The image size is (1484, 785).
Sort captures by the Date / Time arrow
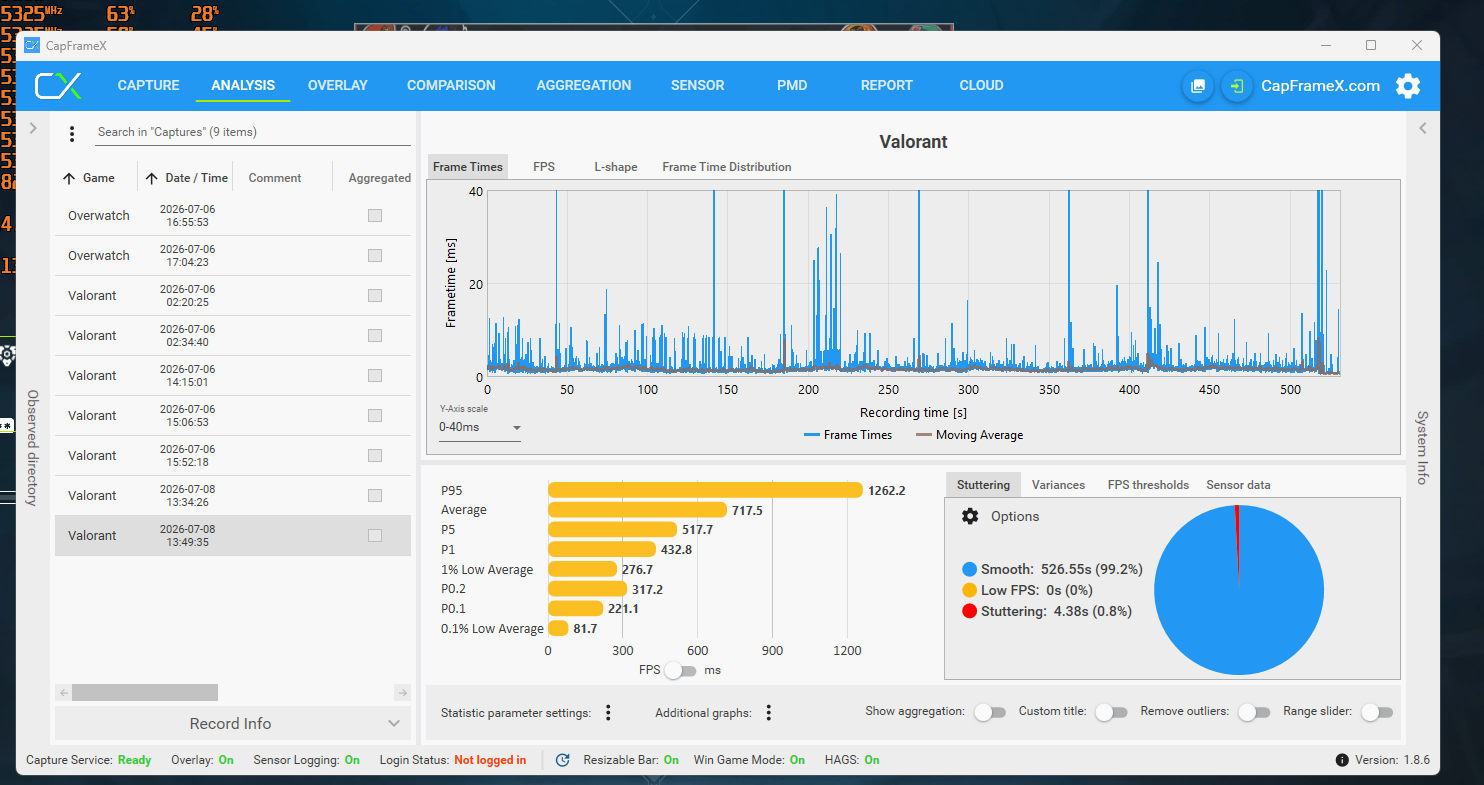(152, 178)
